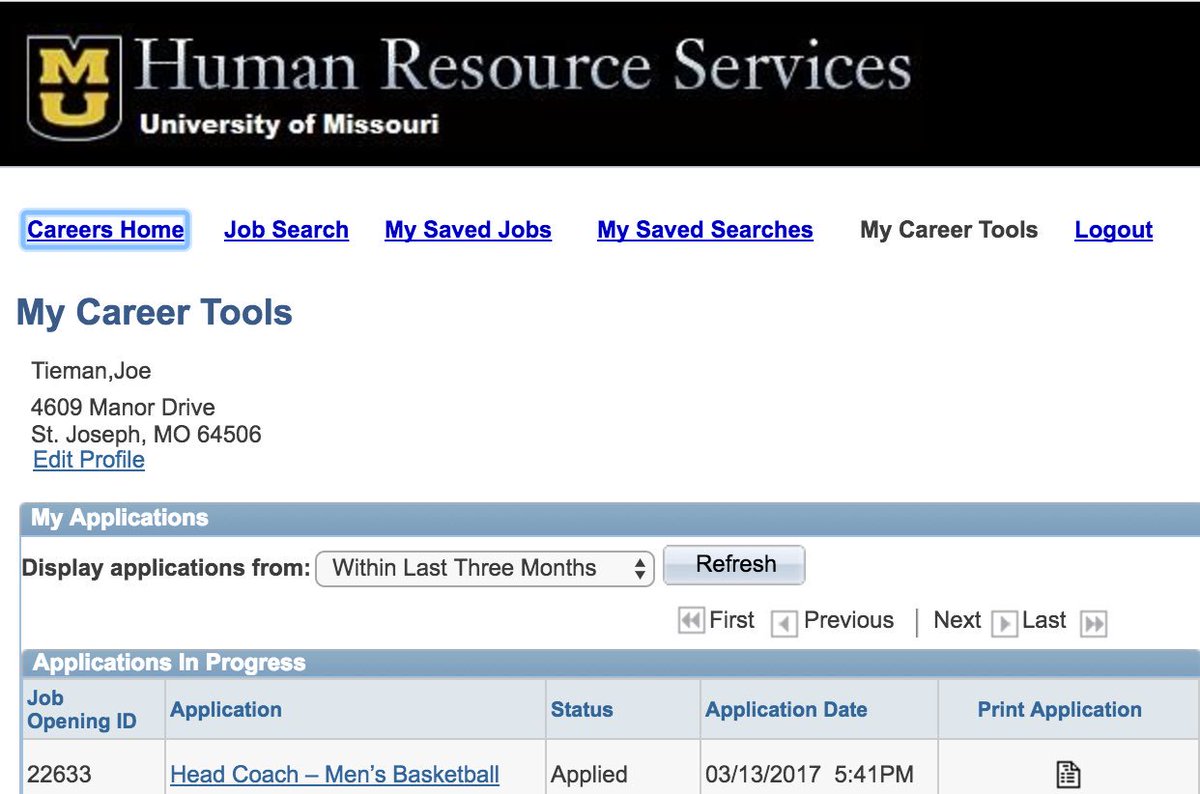
Task: Open the Job Search page
Action: coord(286,230)
